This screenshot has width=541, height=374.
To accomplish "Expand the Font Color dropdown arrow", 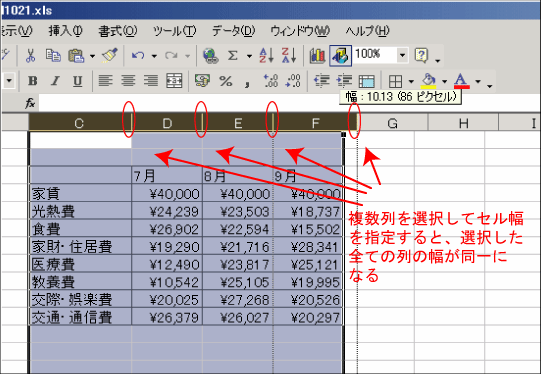I will click(x=478, y=81).
